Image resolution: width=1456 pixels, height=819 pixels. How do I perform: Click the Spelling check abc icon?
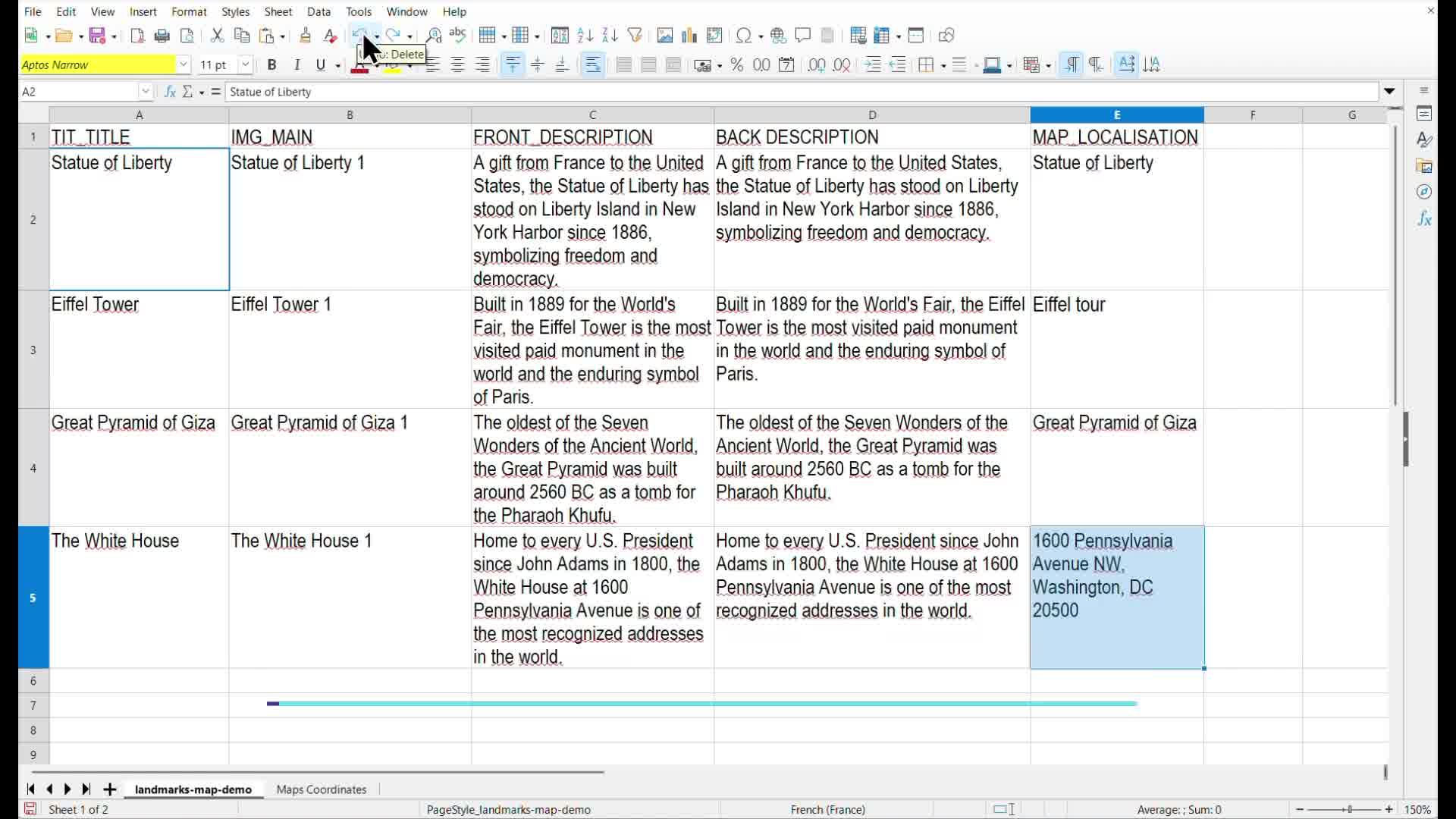tap(458, 36)
